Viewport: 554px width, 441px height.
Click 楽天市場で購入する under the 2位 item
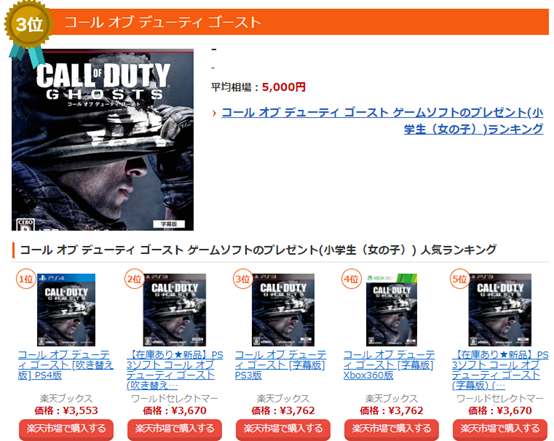tap(175, 429)
